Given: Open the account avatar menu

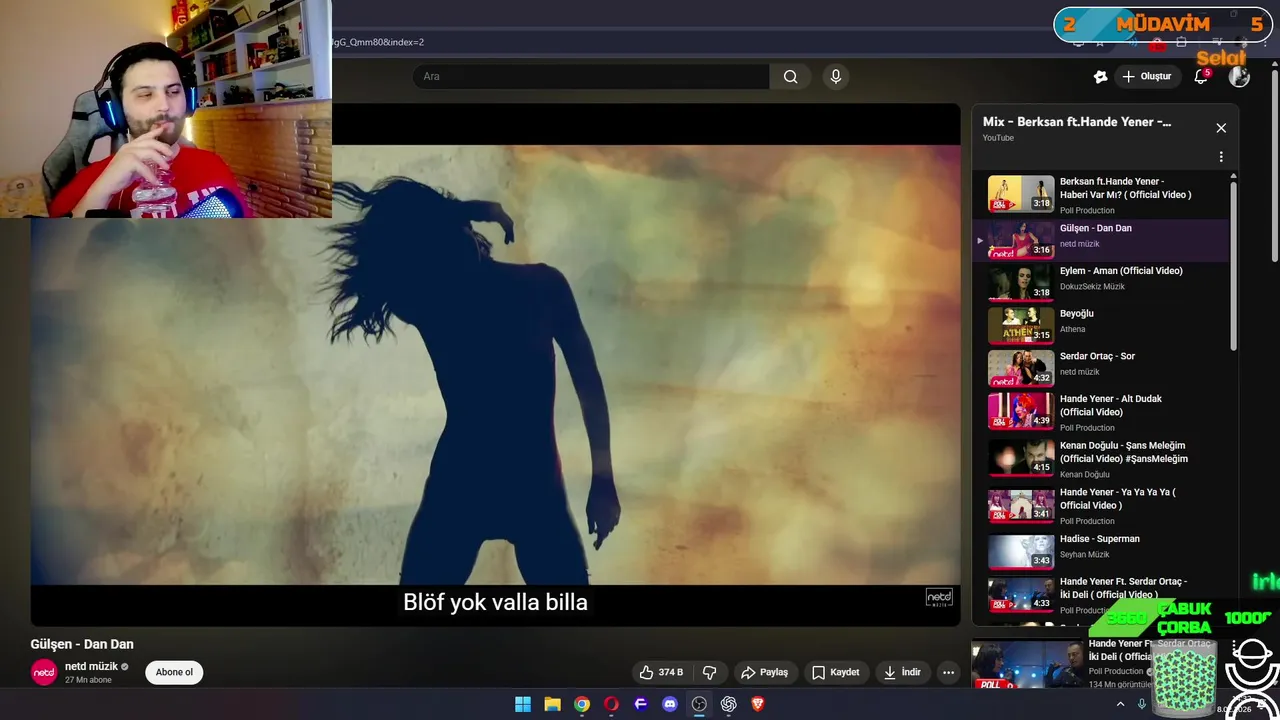Looking at the screenshot, I should click(1239, 76).
